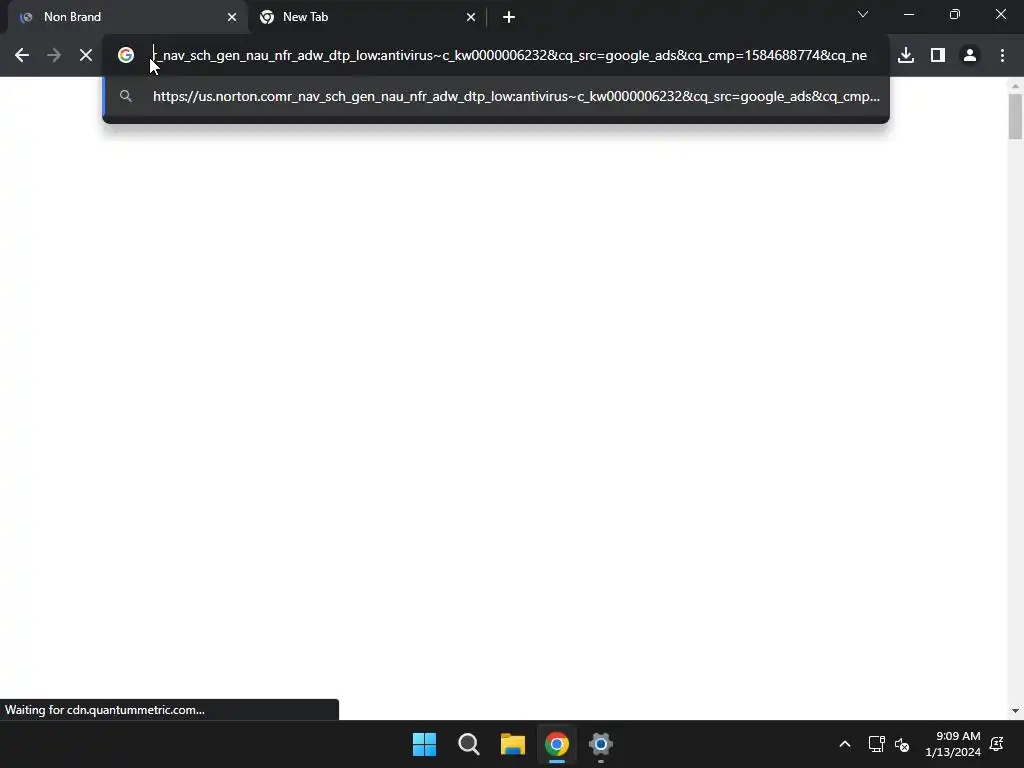This screenshot has width=1024, height=768.
Task: Switch to the New Tab tab
Action: pyautogui.click(x=367, y=17)
